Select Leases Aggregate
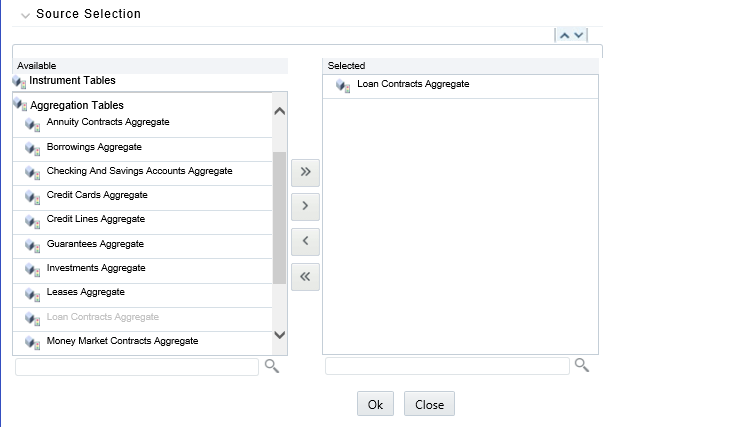The width and height of the screenshot is (748, 427). (x=85, y=292)
